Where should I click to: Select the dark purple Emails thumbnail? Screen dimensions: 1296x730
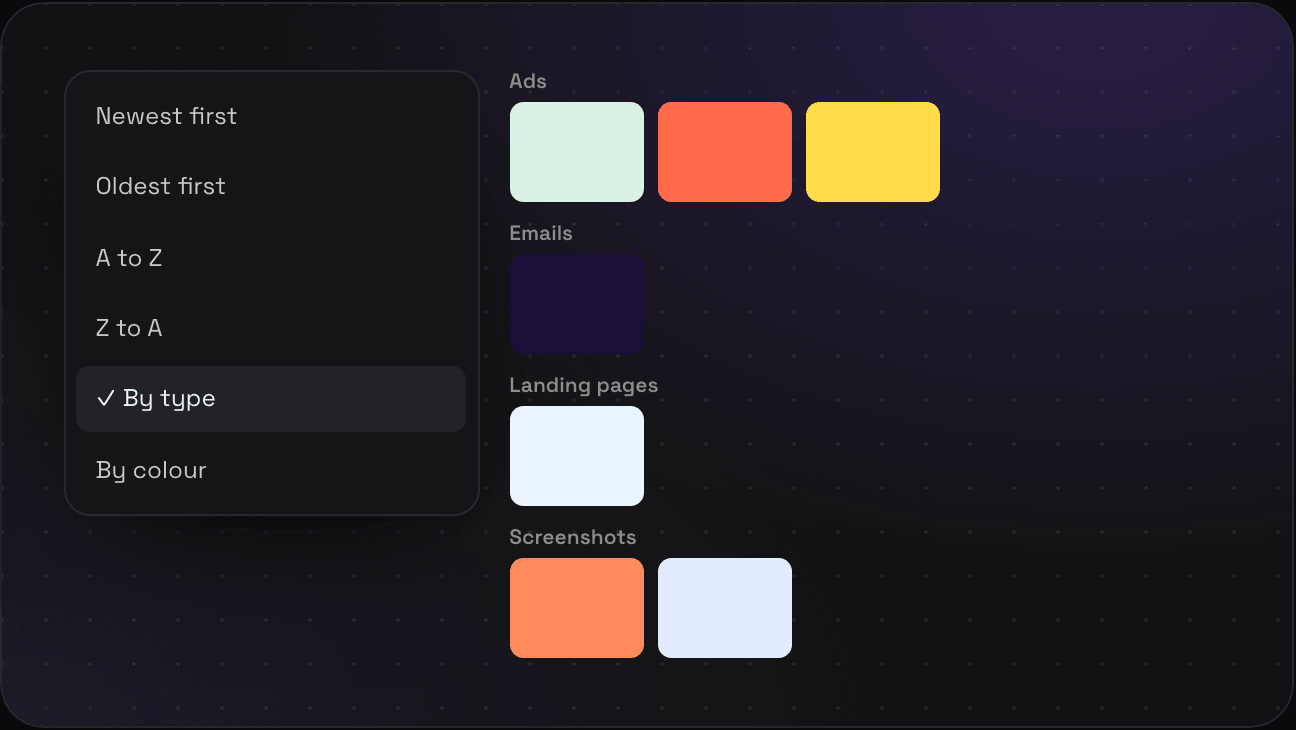click(577, 304)
